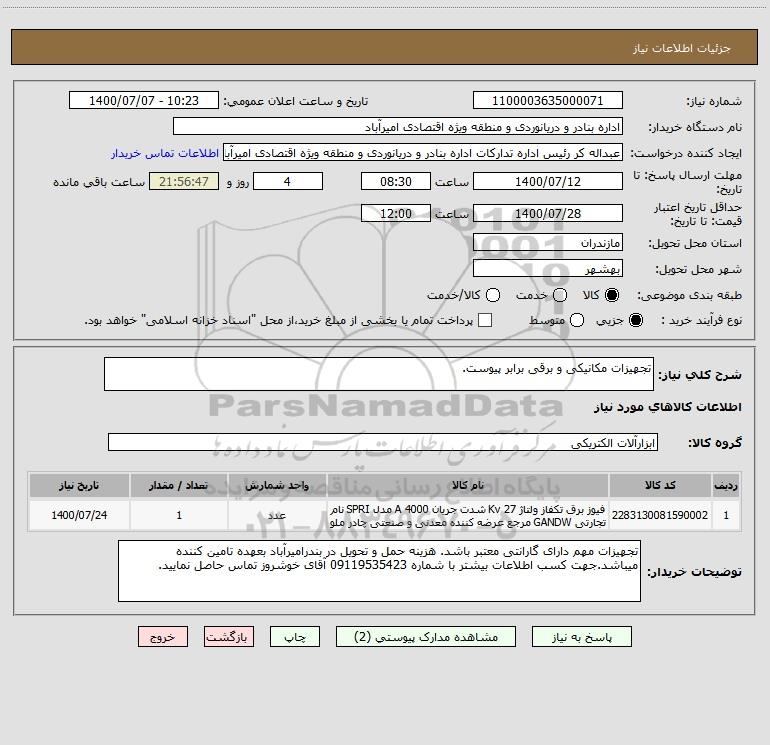770x745 pixels.
Task: Click the پاسخ به نیاز button
Action: (582, 636)
